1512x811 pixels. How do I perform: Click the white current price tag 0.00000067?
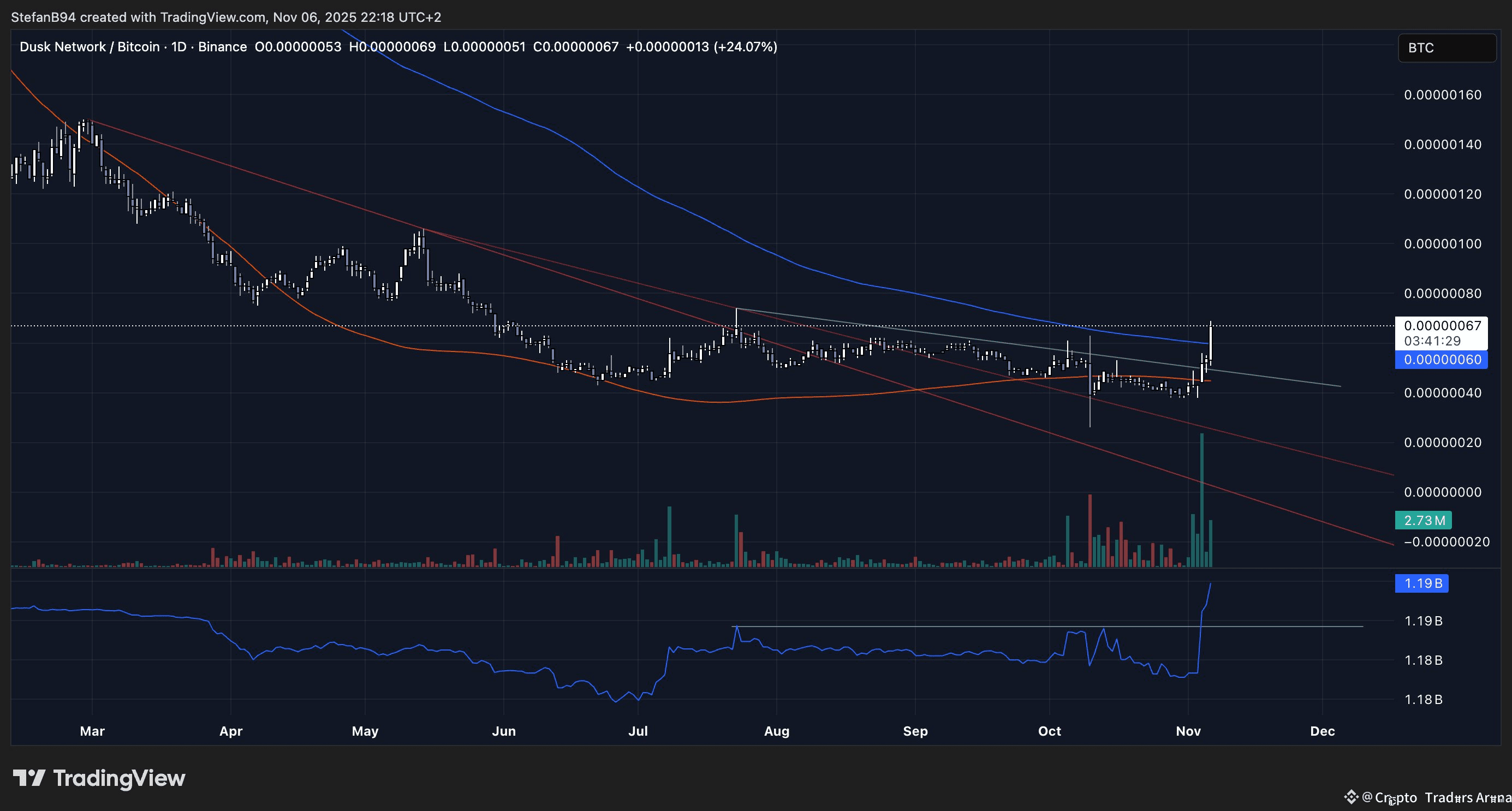(x=1442, y=326)
